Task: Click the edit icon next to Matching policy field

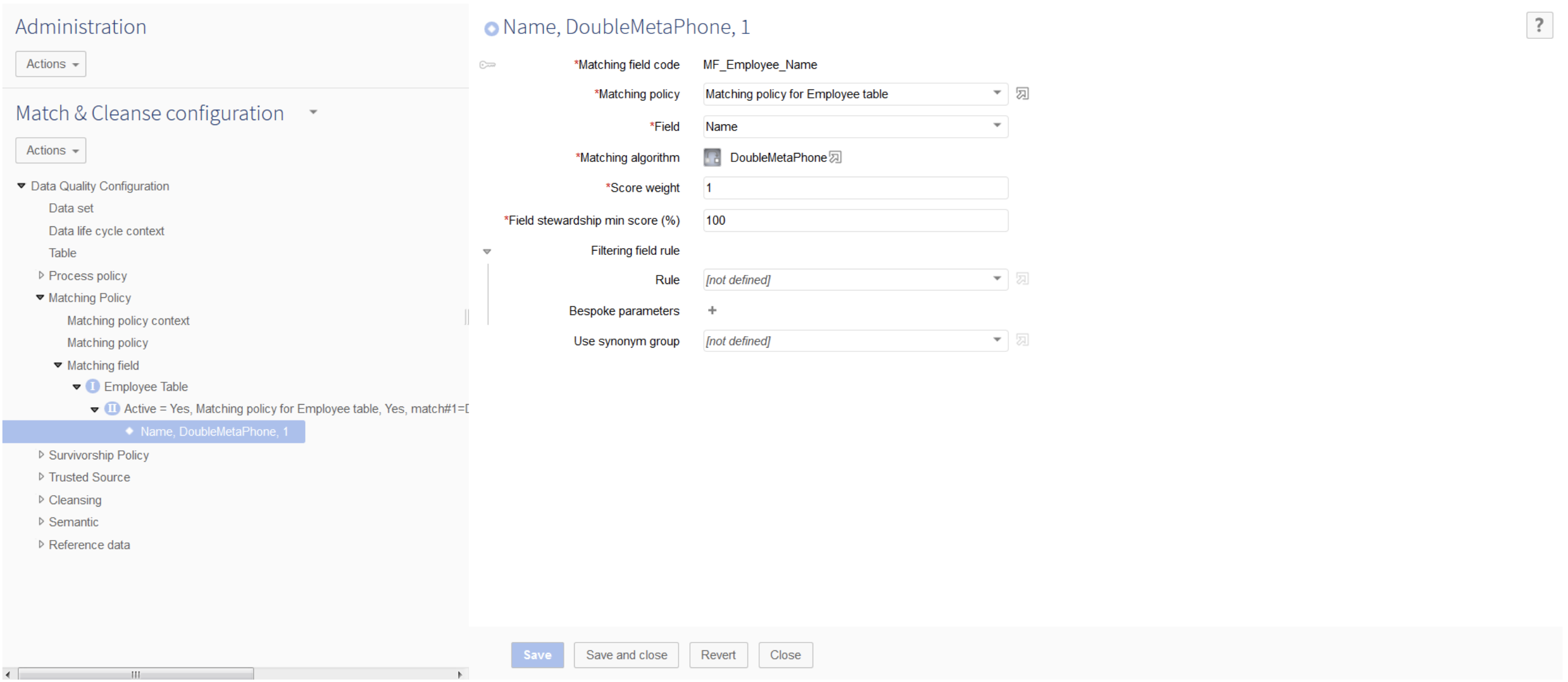Action: click(1023, 94)
